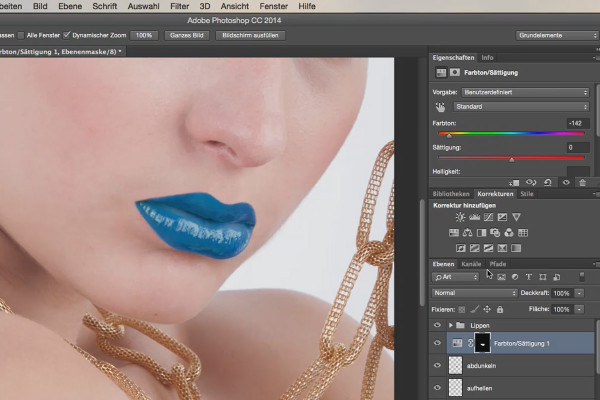The image size is (600, 400).
Task: Filter layers by smart objects
Action: pos(557,277)
